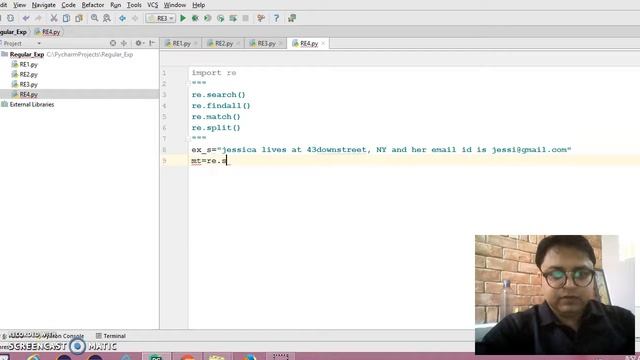Click the 'import re' code line
640x360 pixels.
coord(214,73)
